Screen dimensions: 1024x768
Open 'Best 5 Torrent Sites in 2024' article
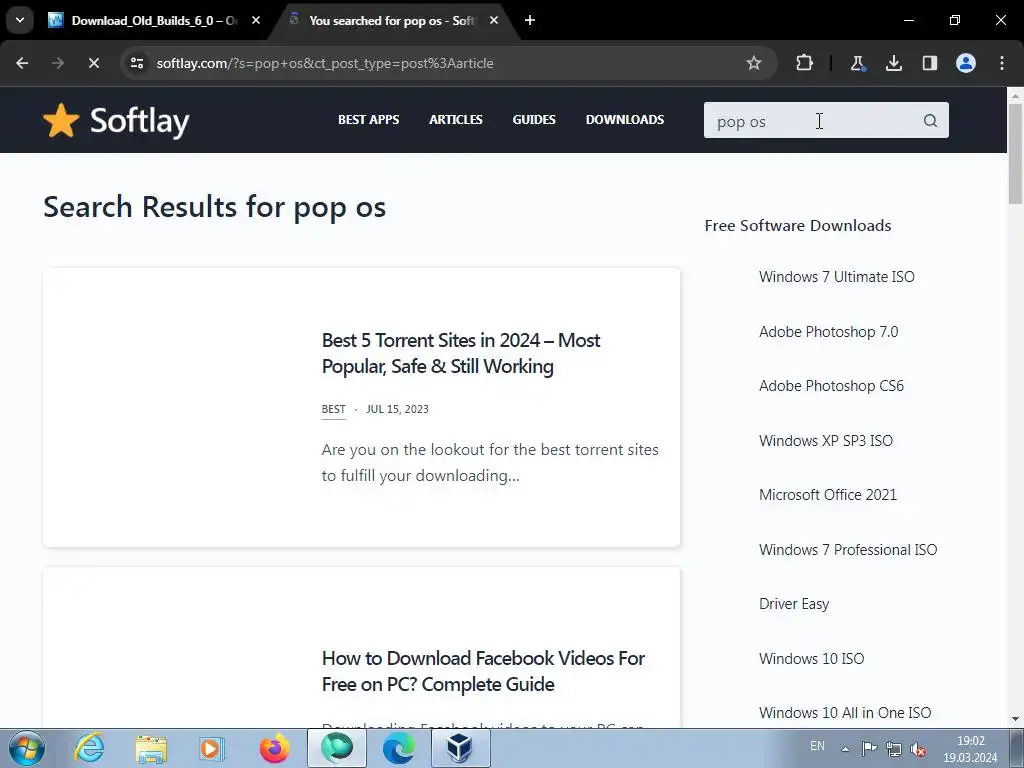point(460,353)
